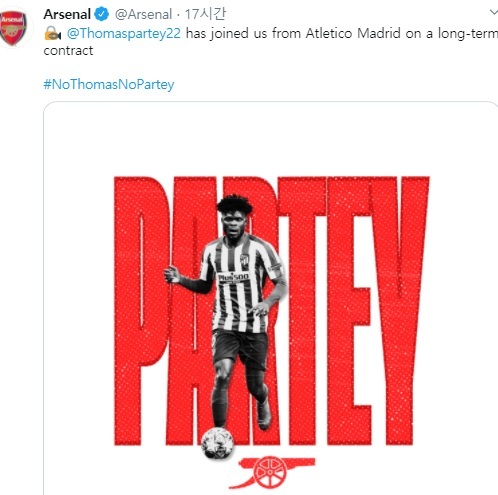Click the Arsenal crest profile avatar
The image size is (498, 495).
pyautogui.click(x=13, y=28)
